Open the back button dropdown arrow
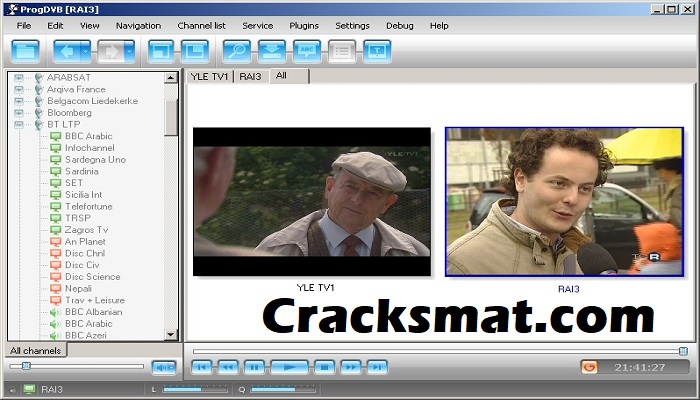700x400 pixels. pos(86,51)
